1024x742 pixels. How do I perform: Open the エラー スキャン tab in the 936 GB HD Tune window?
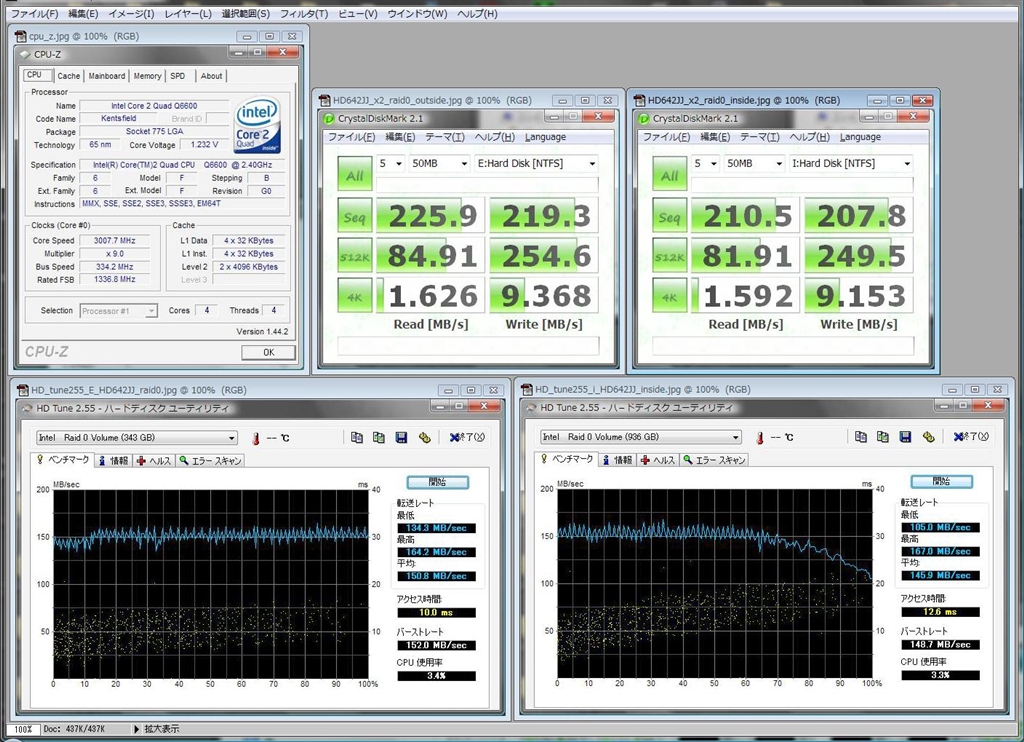tap(715, 460)
